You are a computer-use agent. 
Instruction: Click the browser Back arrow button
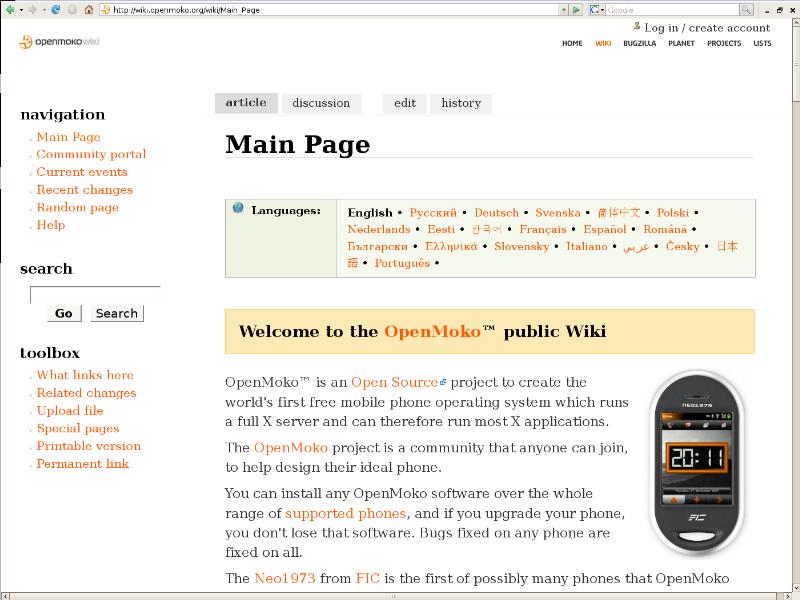click(9, 9)
